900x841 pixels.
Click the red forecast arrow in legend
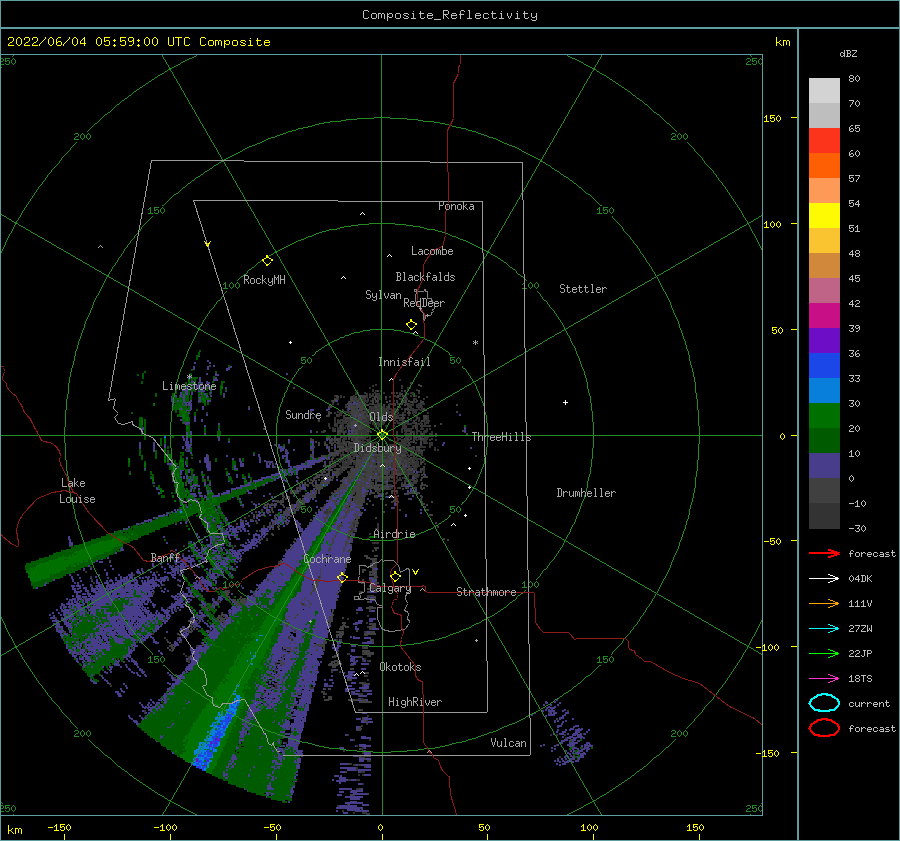click(x=824, y=553)
